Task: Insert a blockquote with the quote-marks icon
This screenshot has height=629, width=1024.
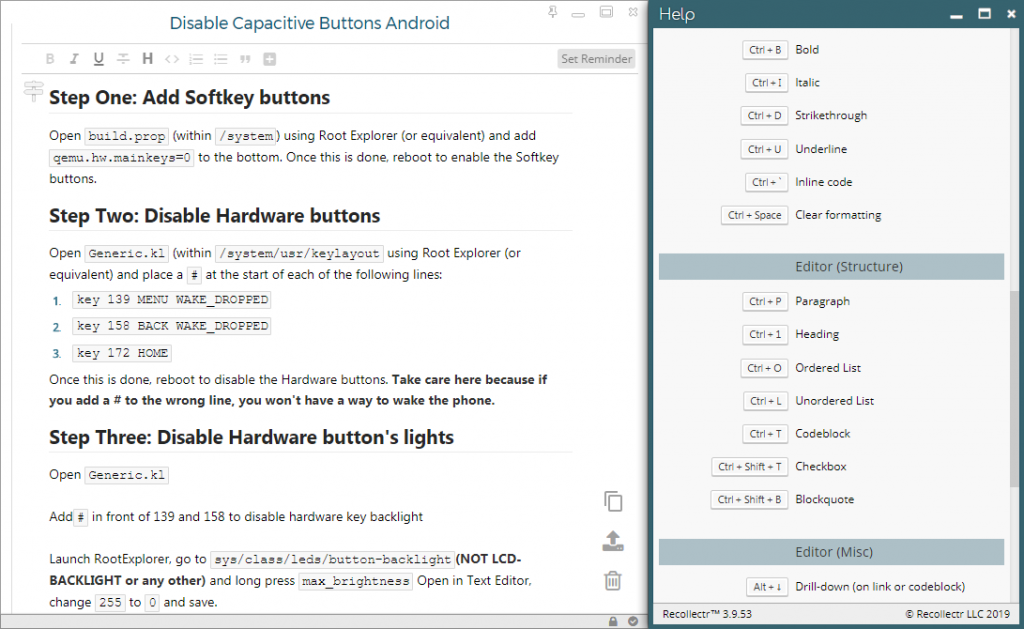Action: 245,59
